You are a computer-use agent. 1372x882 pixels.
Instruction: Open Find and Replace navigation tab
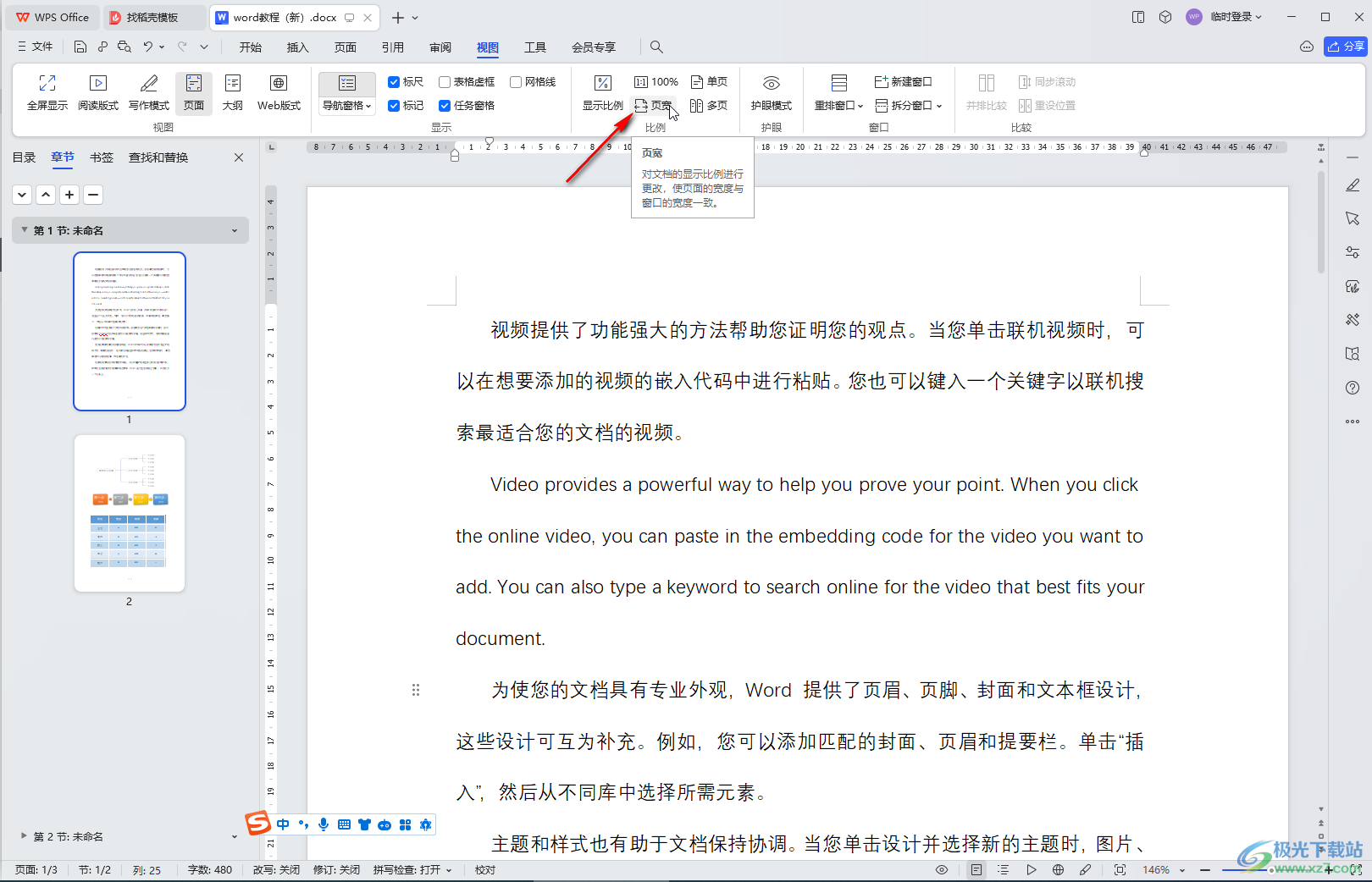click(158, 157)
